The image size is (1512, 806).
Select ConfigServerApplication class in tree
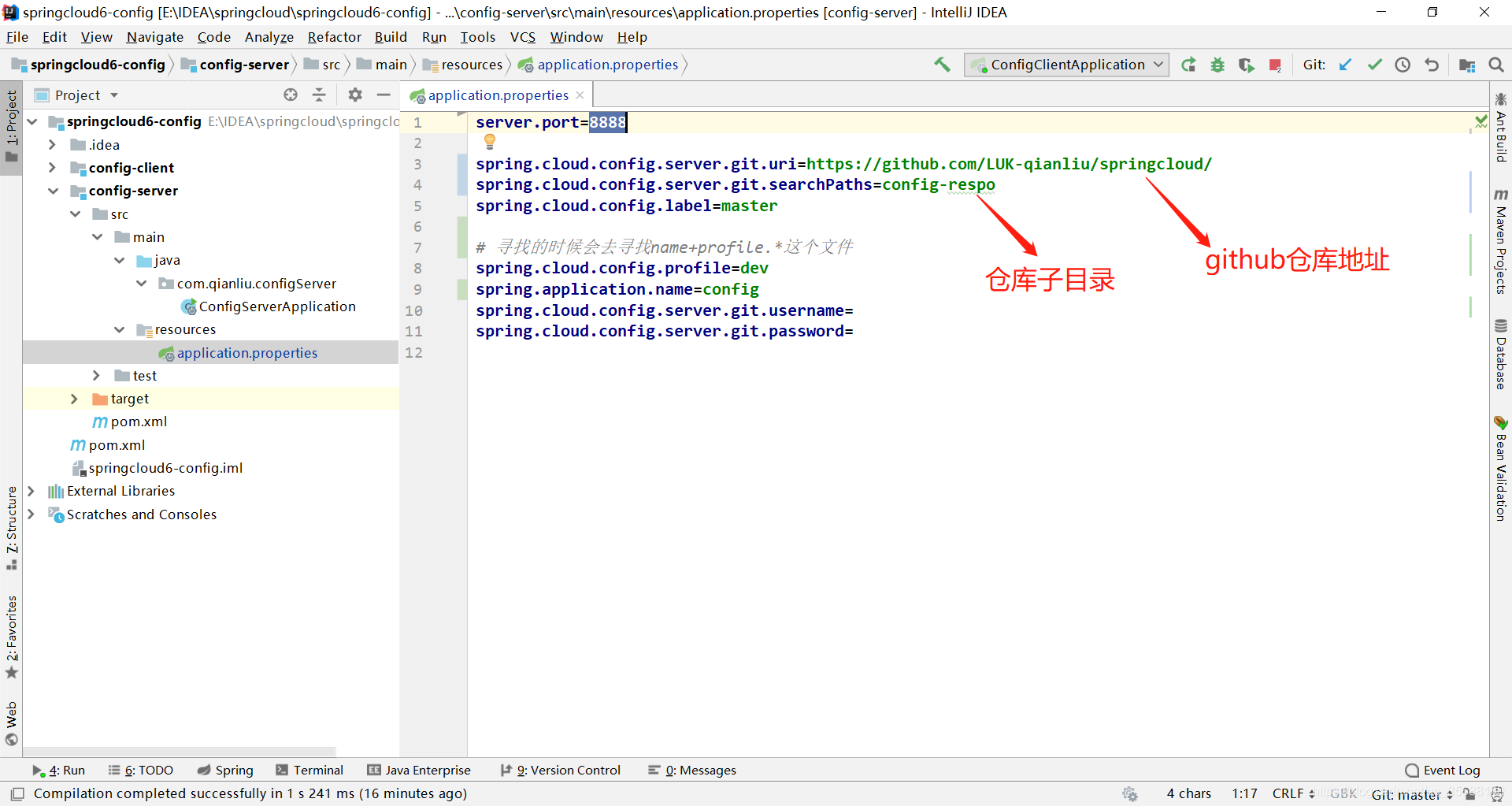click(x=276, y=306)
